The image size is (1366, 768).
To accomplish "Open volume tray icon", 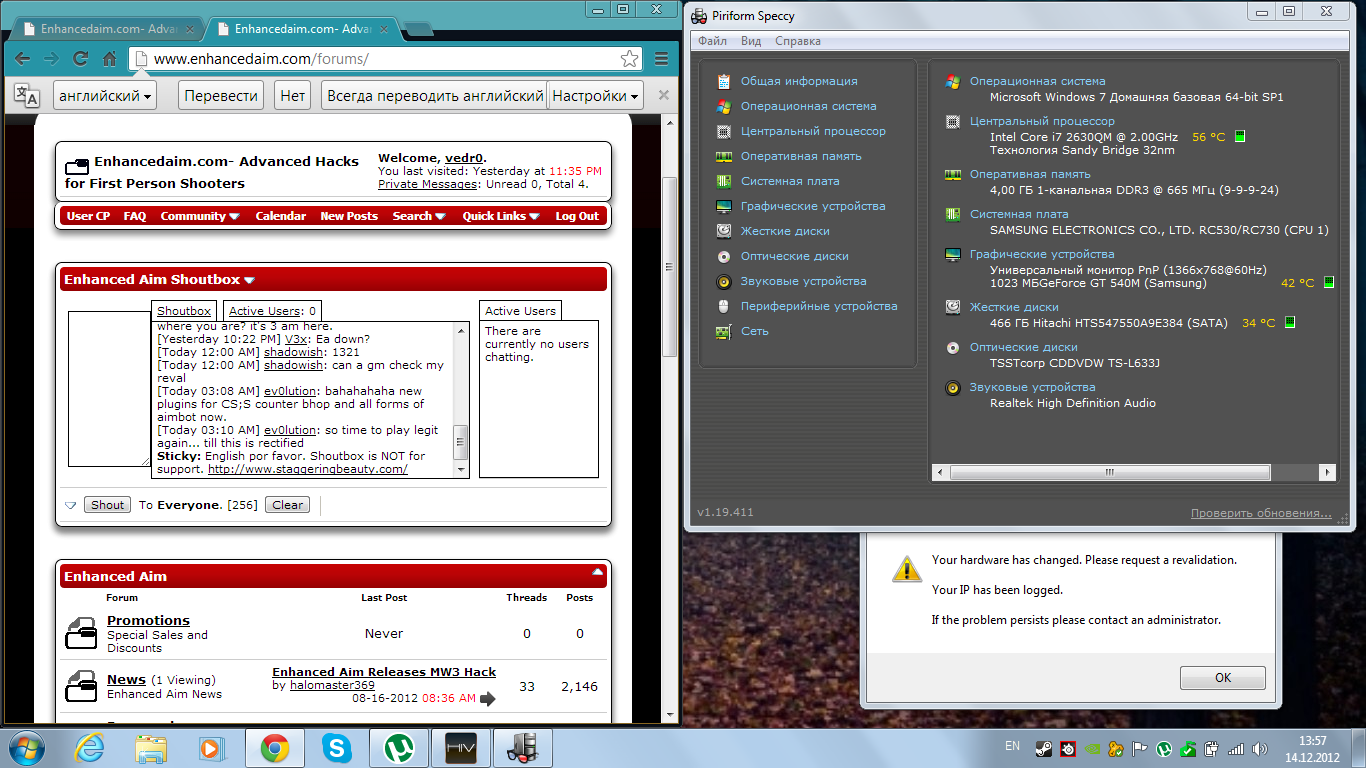I will 1259,748.
